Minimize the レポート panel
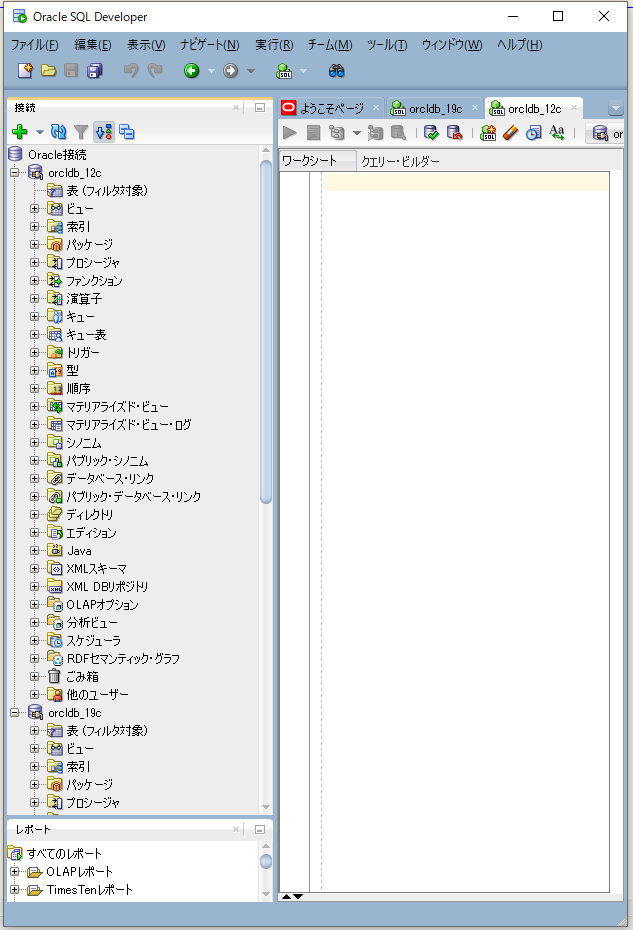Image resolution: width=633 pixels, height=930 pixels. [x=259, y=830]
